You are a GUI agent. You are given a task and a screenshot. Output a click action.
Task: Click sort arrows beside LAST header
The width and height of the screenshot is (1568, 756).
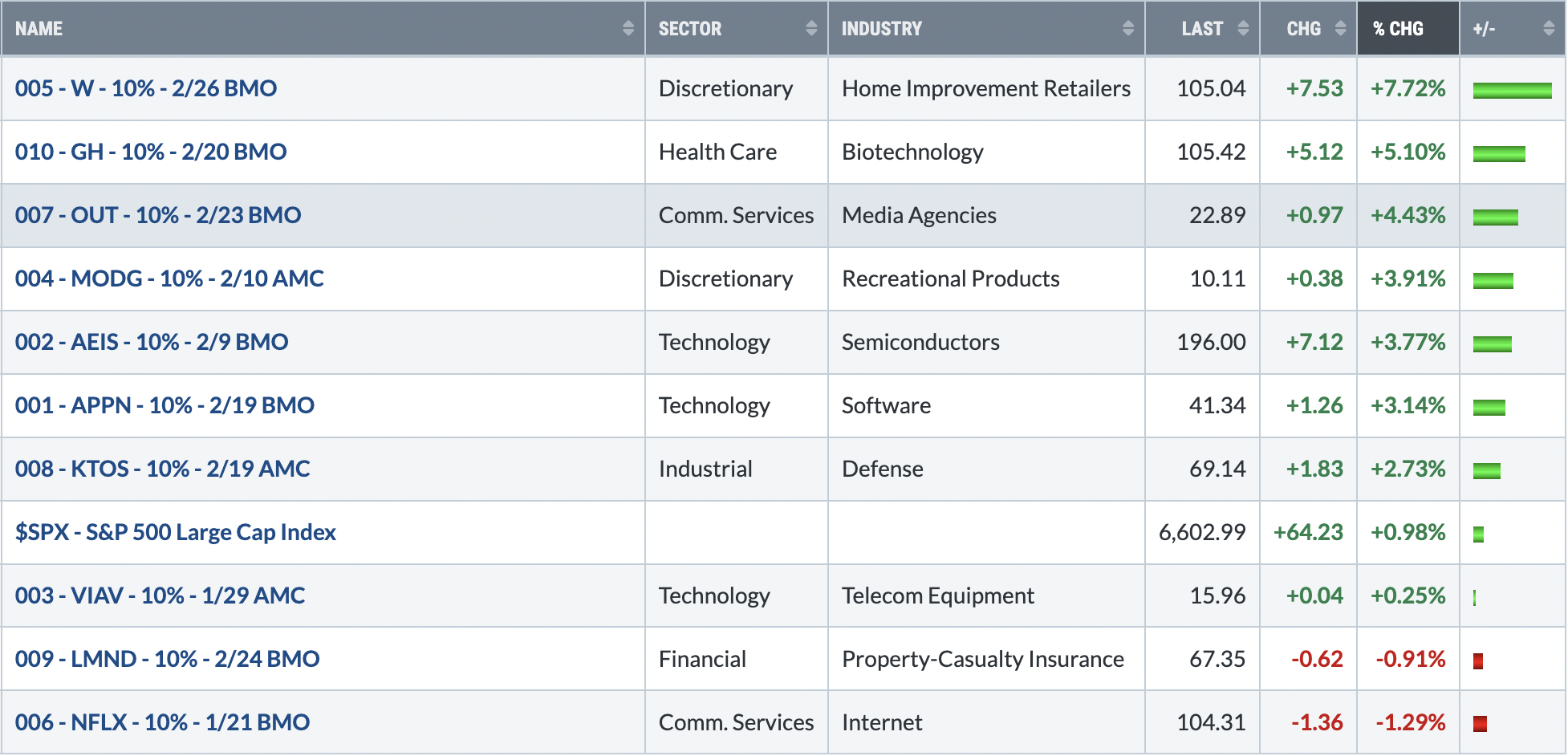1243,29
